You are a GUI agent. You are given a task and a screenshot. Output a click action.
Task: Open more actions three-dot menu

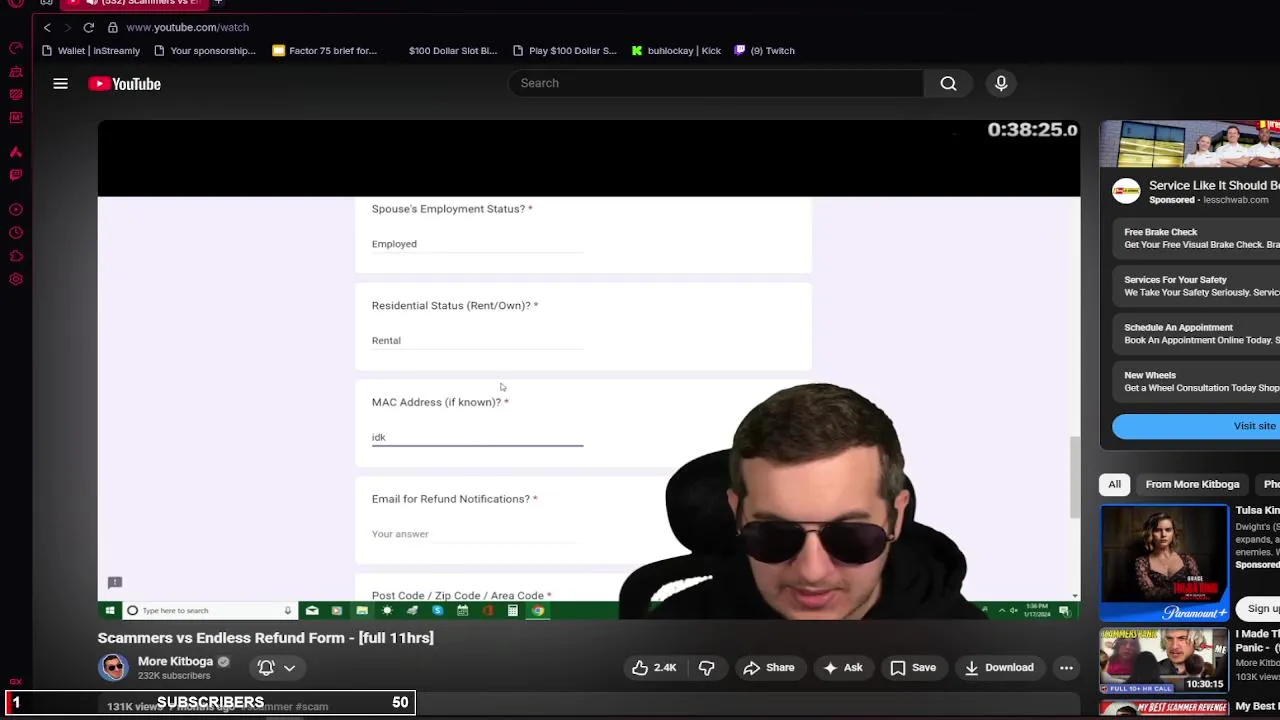(x=1066, y=667)
